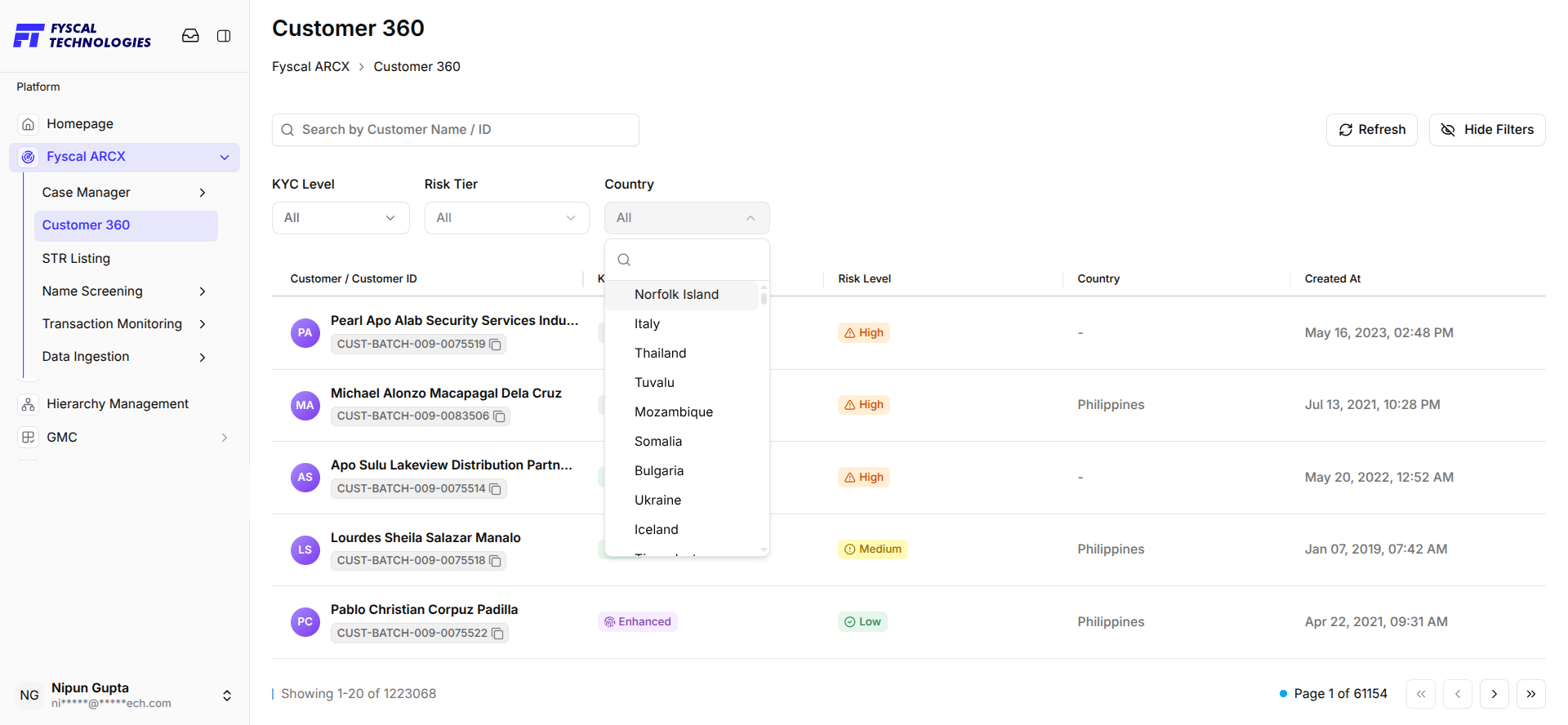Click the Created At column header
Image resolution: width=1568 pixels, height=725 pixels.
click(x=1333, y=279)
